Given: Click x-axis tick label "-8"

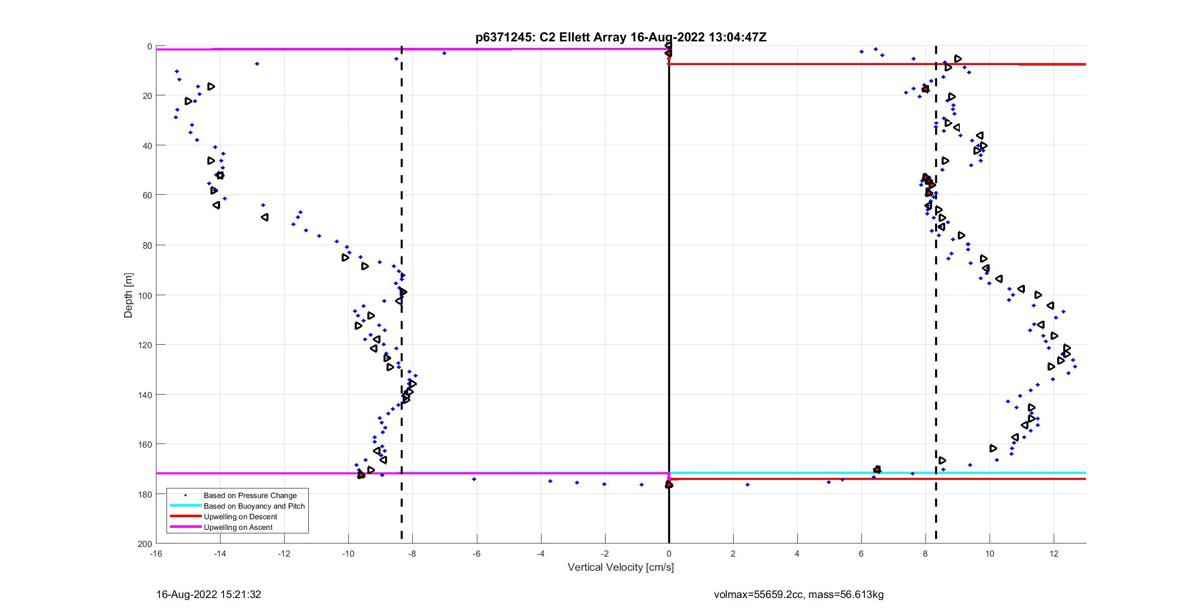Looking at the screenshot, I should (411, 553).
